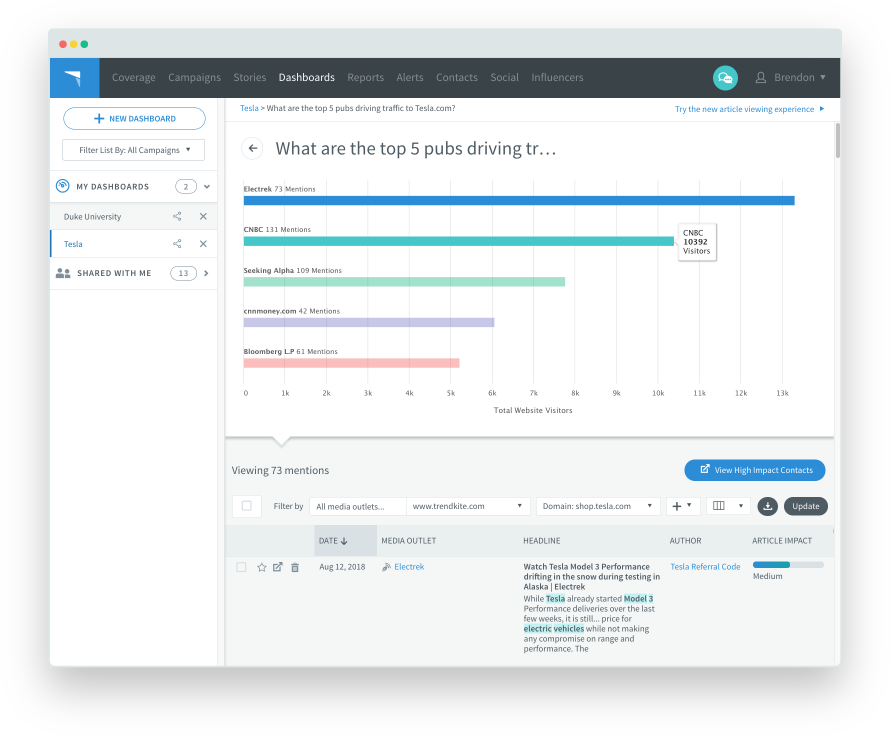
Task: Click the Author column header
Action: pyautogui.click(x=685, y=541)
